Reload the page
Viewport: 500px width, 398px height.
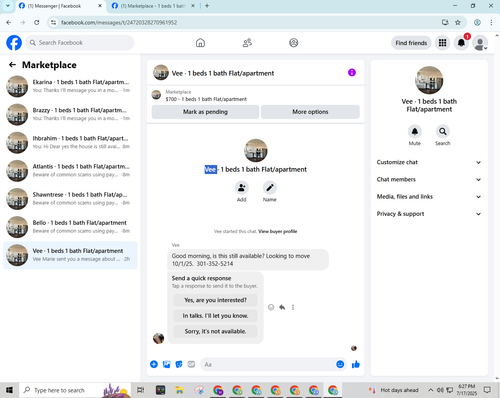37,23
